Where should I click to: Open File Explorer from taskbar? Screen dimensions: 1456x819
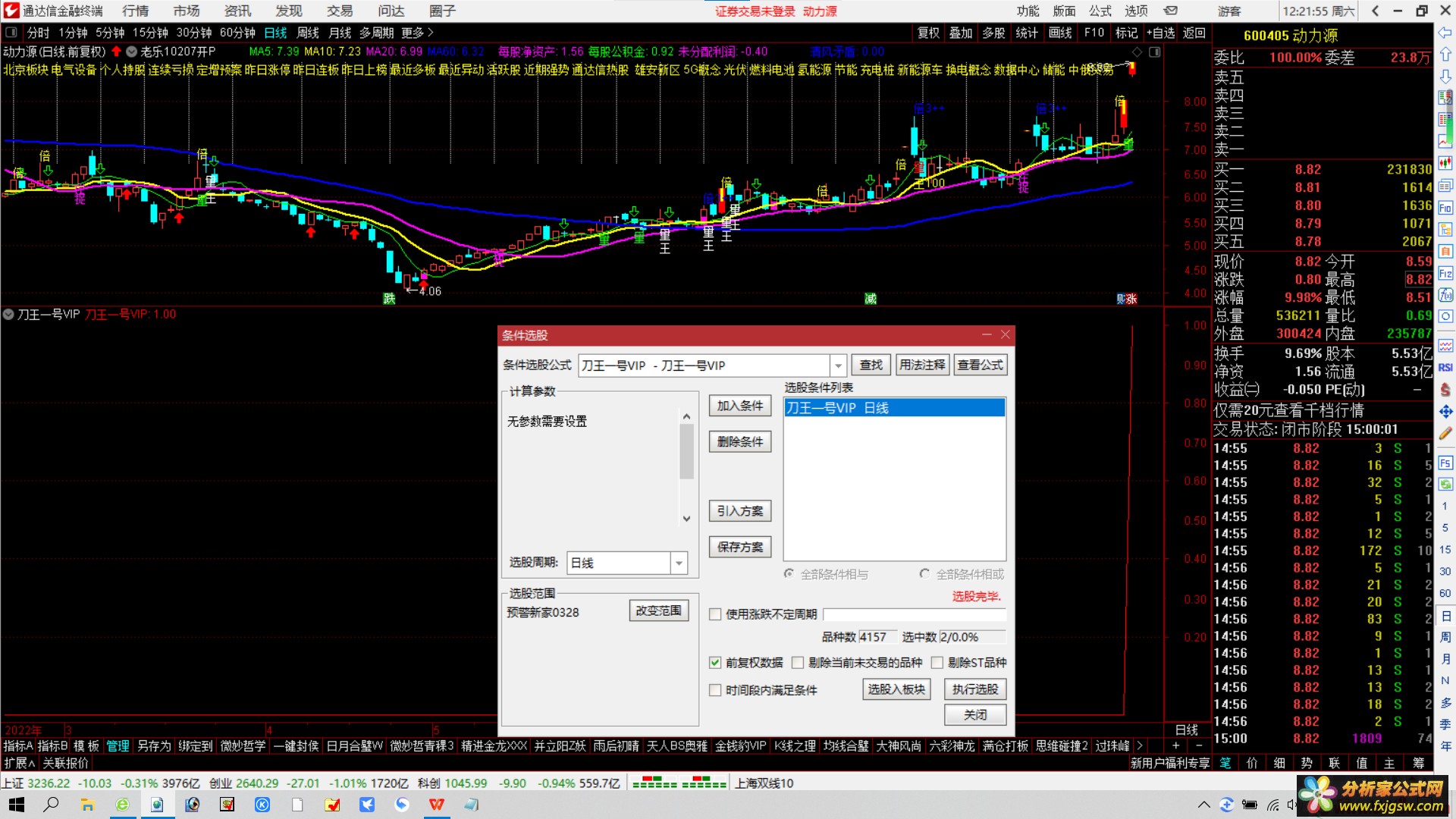coord(87,805)
